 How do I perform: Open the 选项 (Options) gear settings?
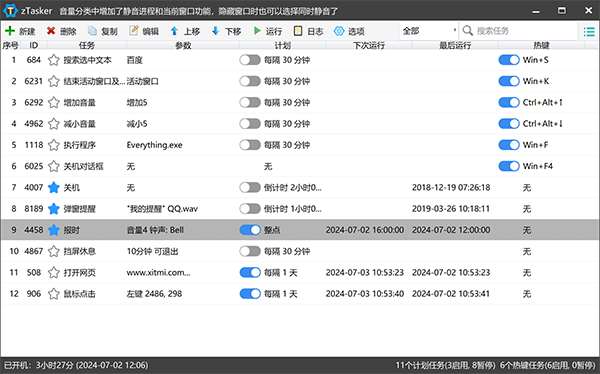click(349, 31)
